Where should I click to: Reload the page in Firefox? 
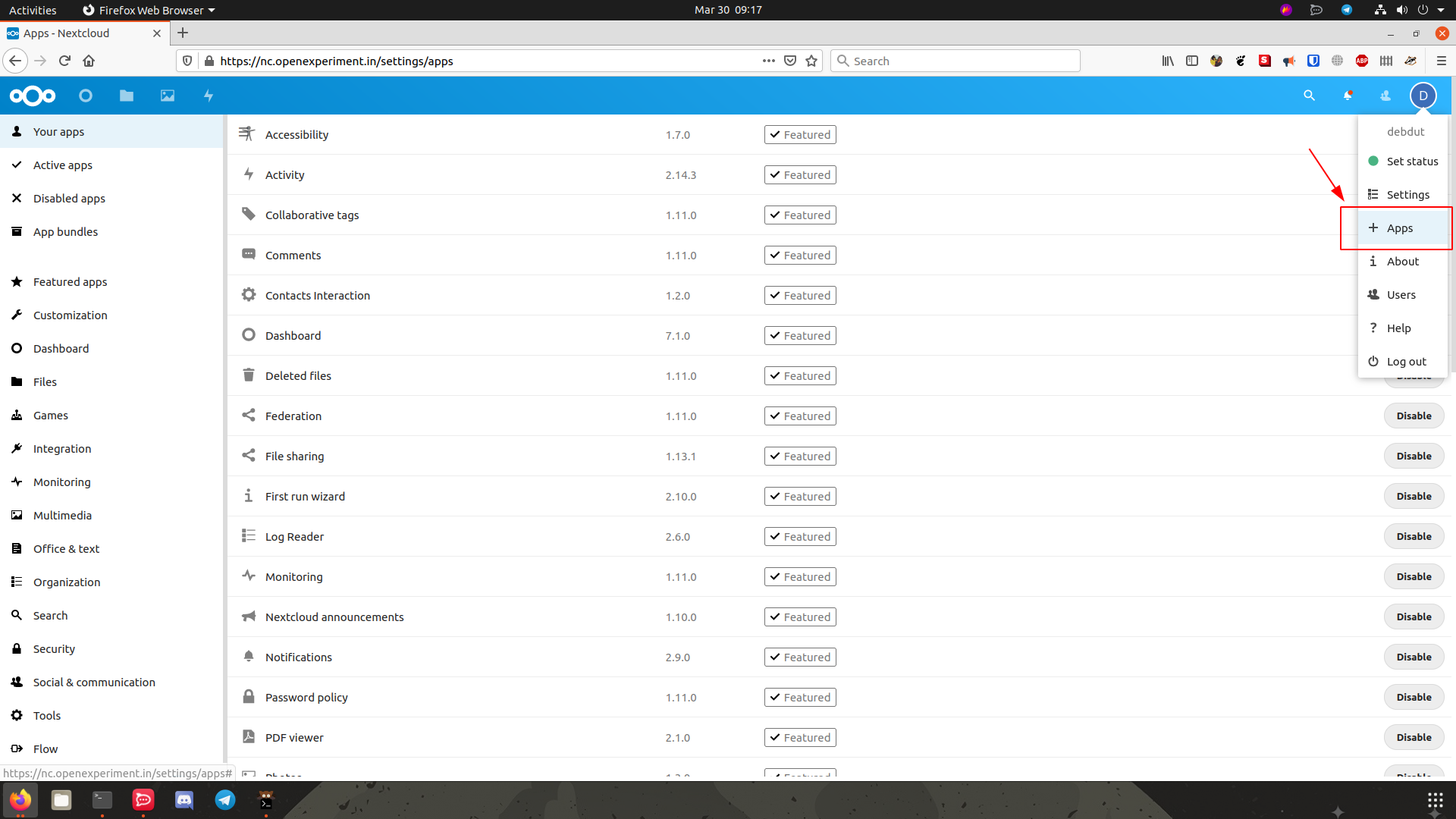click(64, 61)
